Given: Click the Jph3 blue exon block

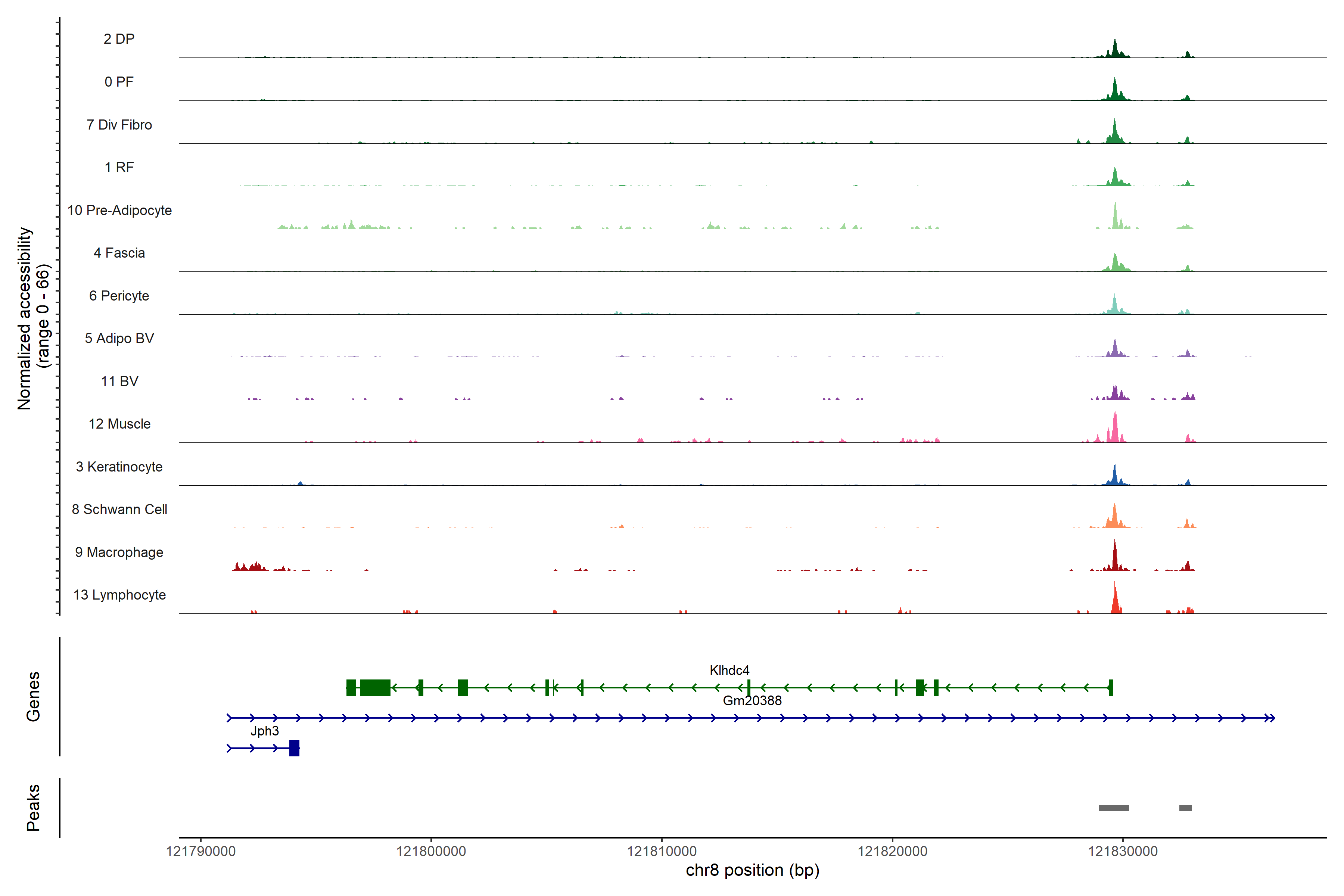Looking at the screenshot, I should tap(294, 748).
